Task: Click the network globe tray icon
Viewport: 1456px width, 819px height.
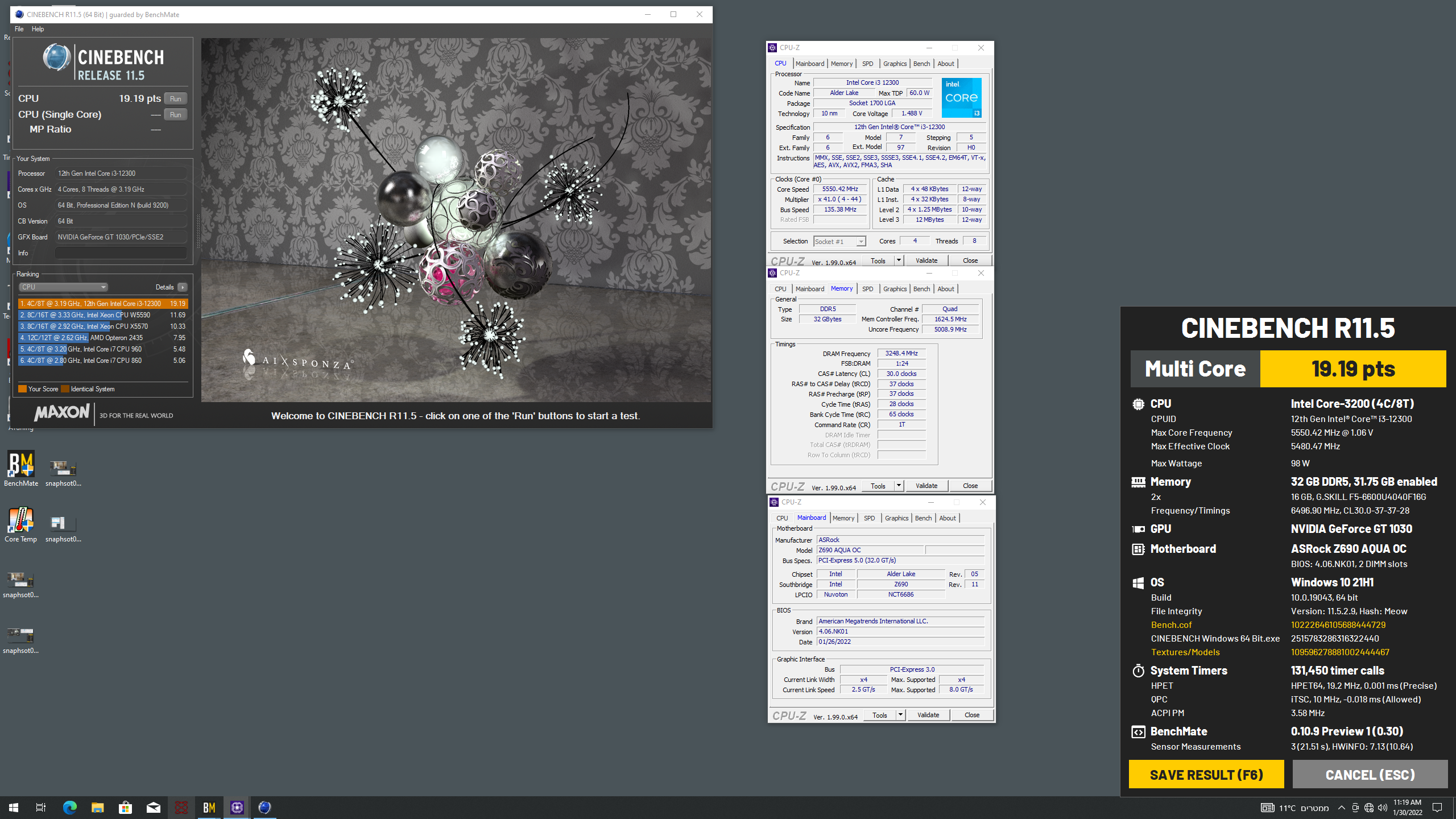Action: tap(1369, 808)
